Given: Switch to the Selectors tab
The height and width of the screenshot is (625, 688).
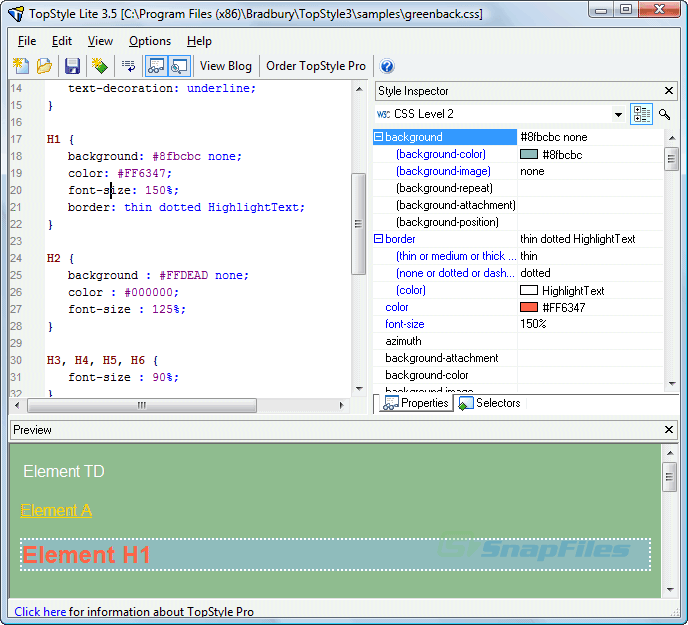Looking at the screenshot, I should coord(489,403).
